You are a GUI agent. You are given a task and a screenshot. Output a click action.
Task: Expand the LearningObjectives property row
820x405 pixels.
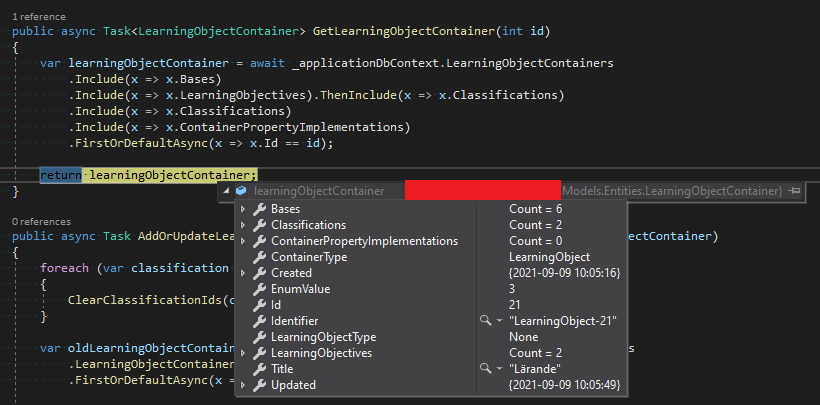pyautogui.click(x=243, y=353)
